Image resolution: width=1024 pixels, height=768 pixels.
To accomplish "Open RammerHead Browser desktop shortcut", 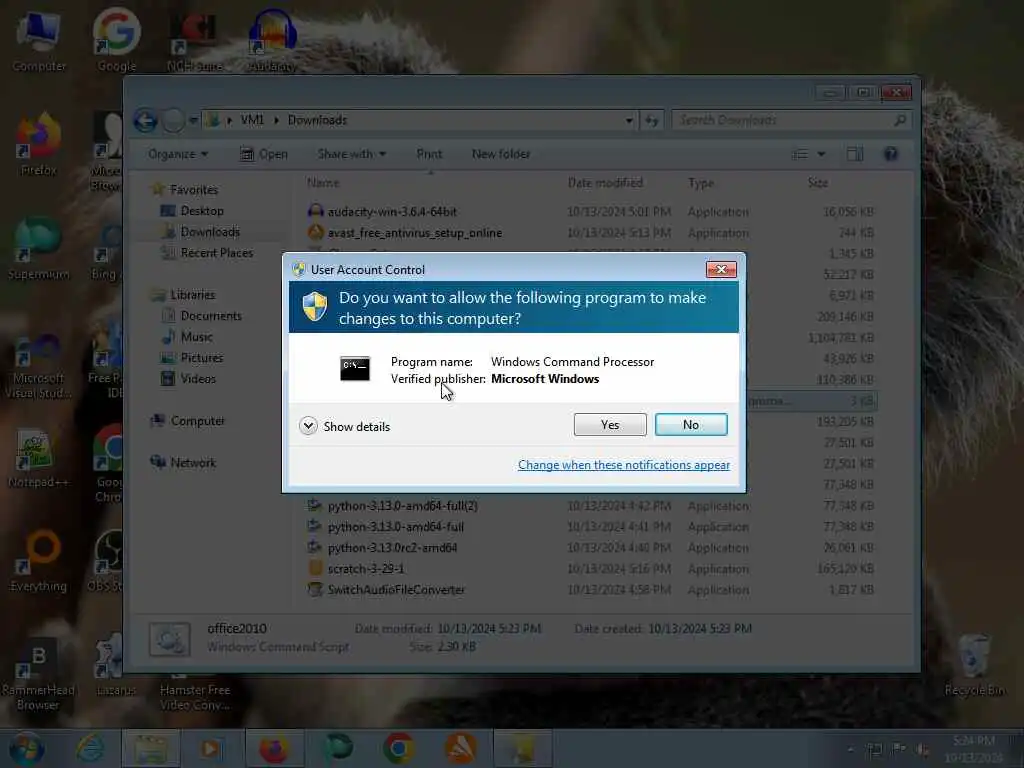I will [39, 675].
